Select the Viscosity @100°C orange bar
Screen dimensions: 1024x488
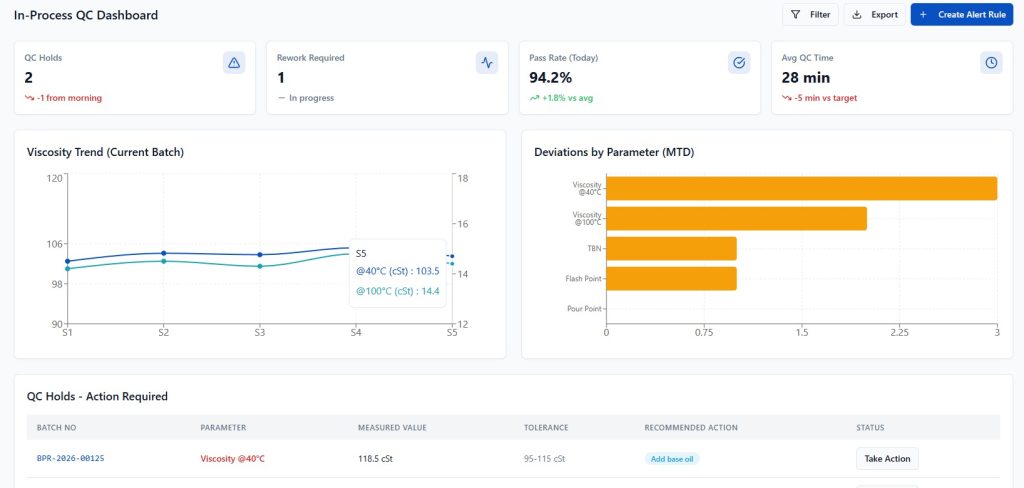tap(736, 218)
